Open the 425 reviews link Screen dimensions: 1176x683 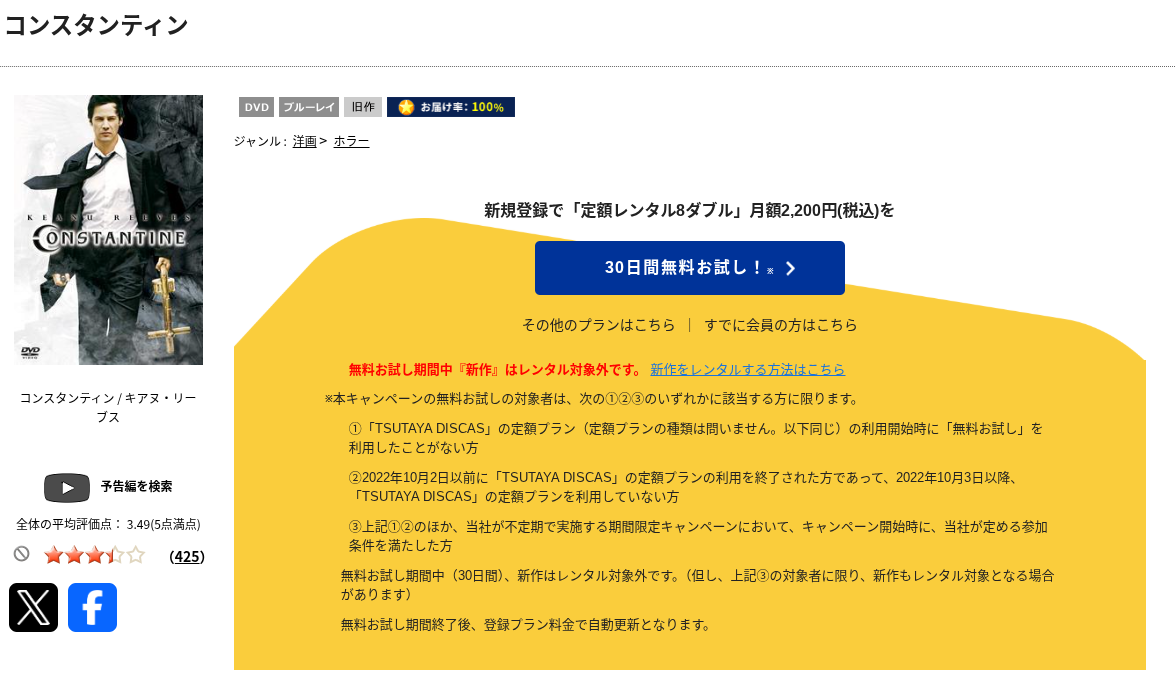pyautogui.click(x=187, y=556)
